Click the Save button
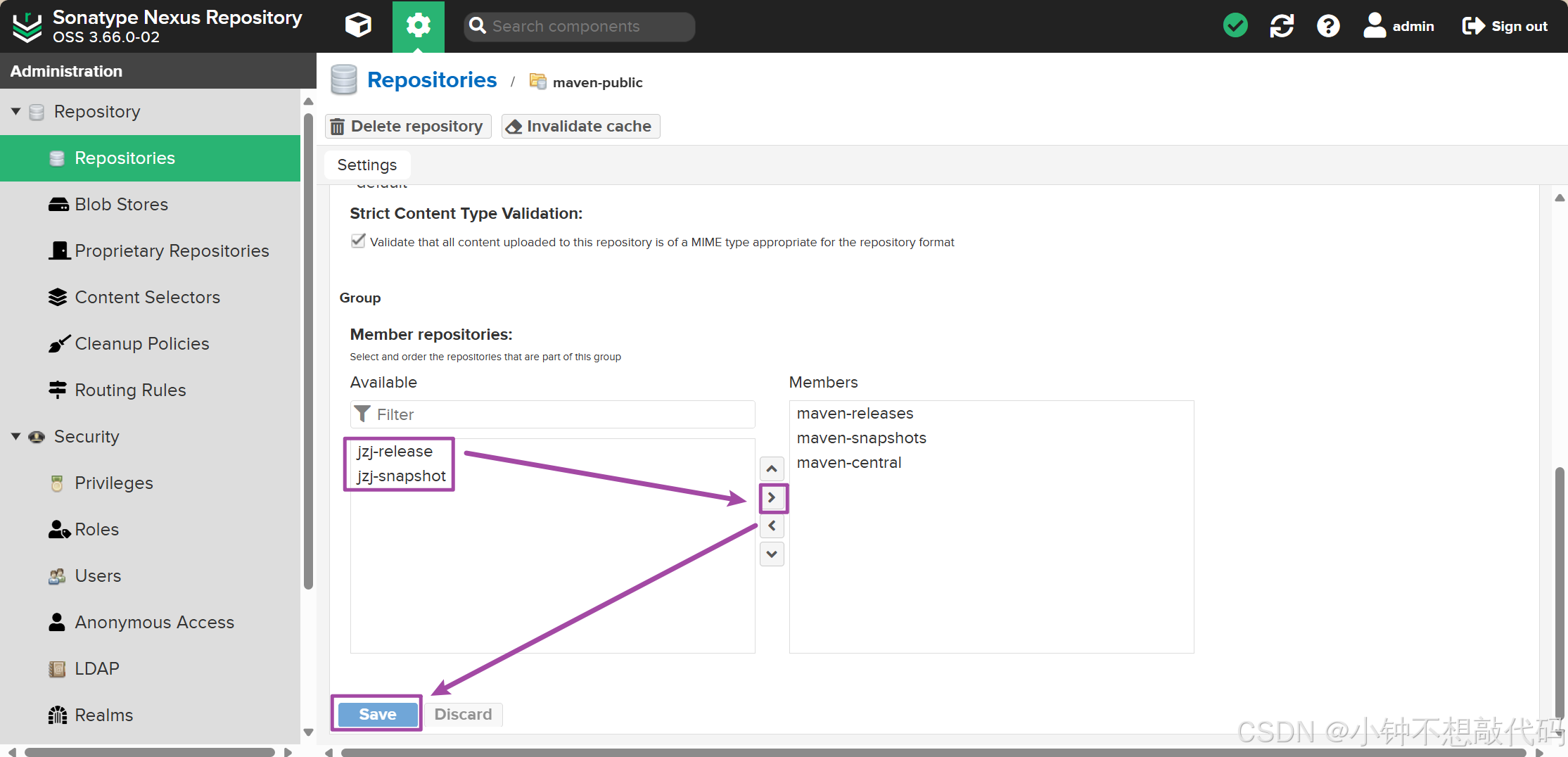 click(x=378, y=714)
